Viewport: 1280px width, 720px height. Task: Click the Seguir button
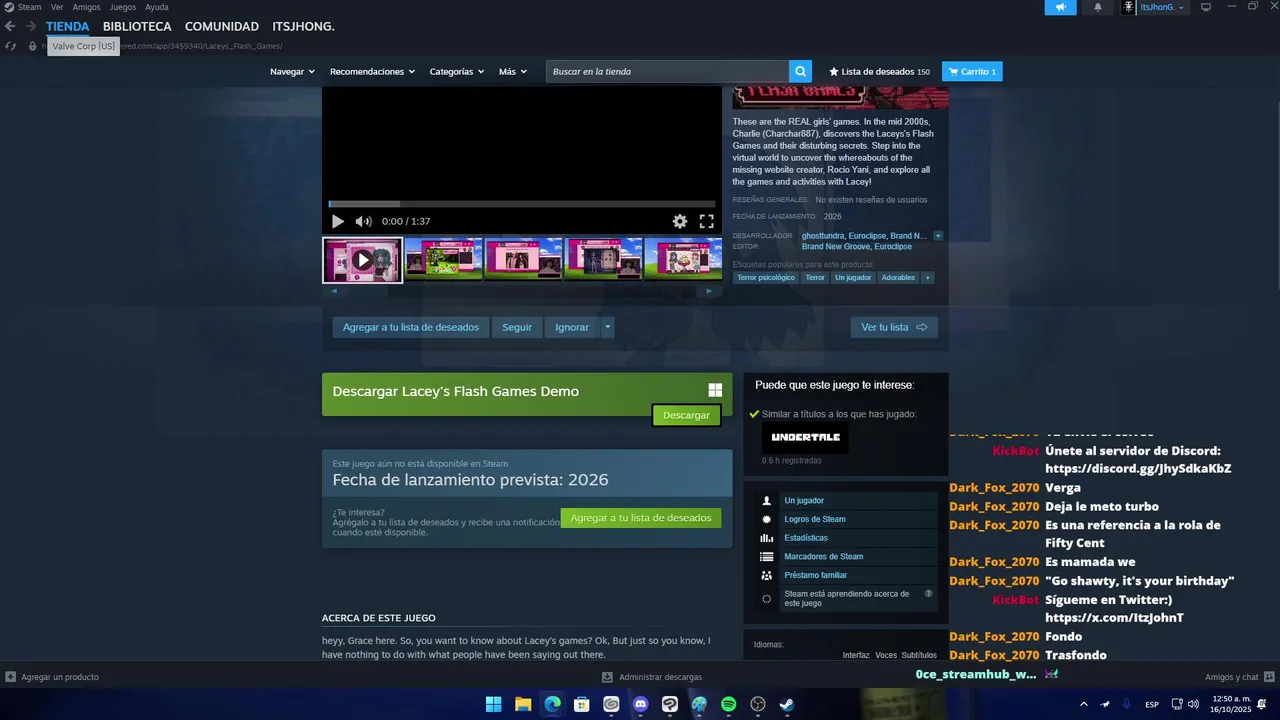(x=517, y=327)
